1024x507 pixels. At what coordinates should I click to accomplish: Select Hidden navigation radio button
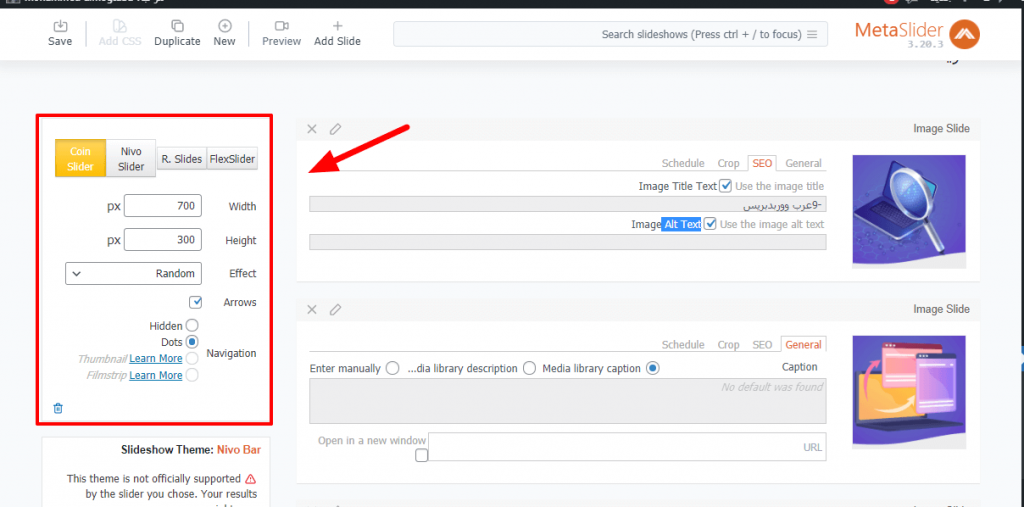(192, 325)
